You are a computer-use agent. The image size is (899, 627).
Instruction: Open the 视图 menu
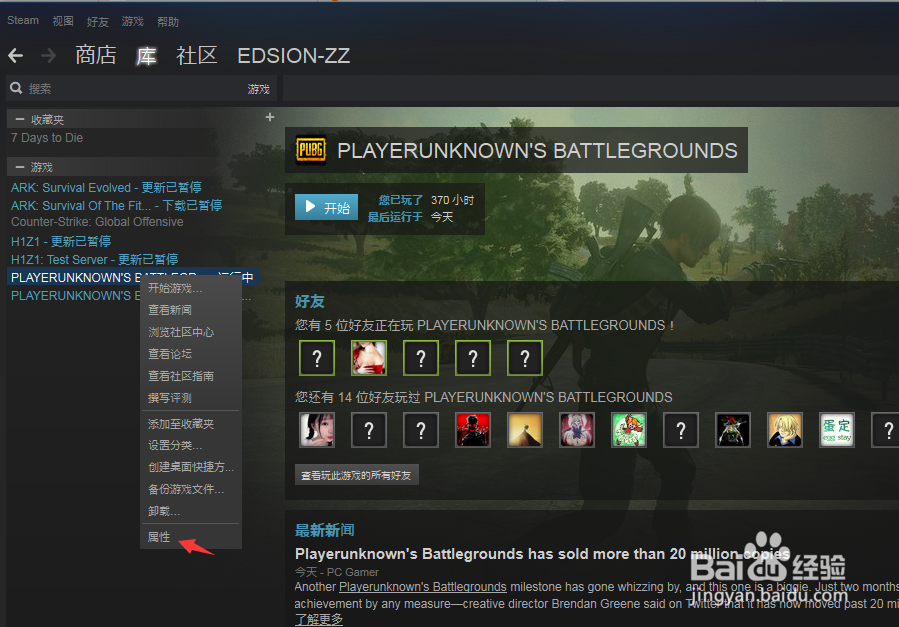(x=63, y=21)
